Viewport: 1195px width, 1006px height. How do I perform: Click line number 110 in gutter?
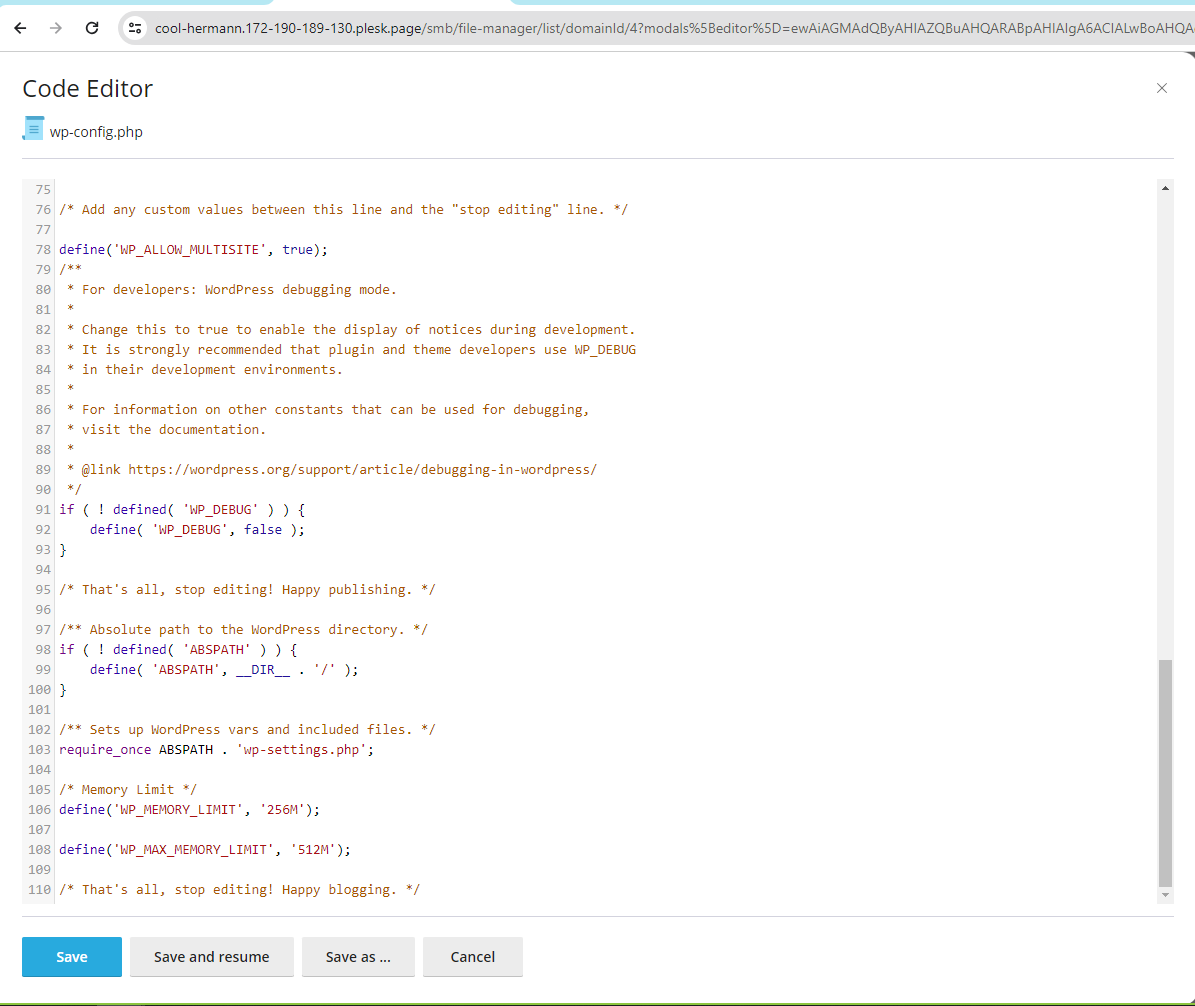coord(40,889)
